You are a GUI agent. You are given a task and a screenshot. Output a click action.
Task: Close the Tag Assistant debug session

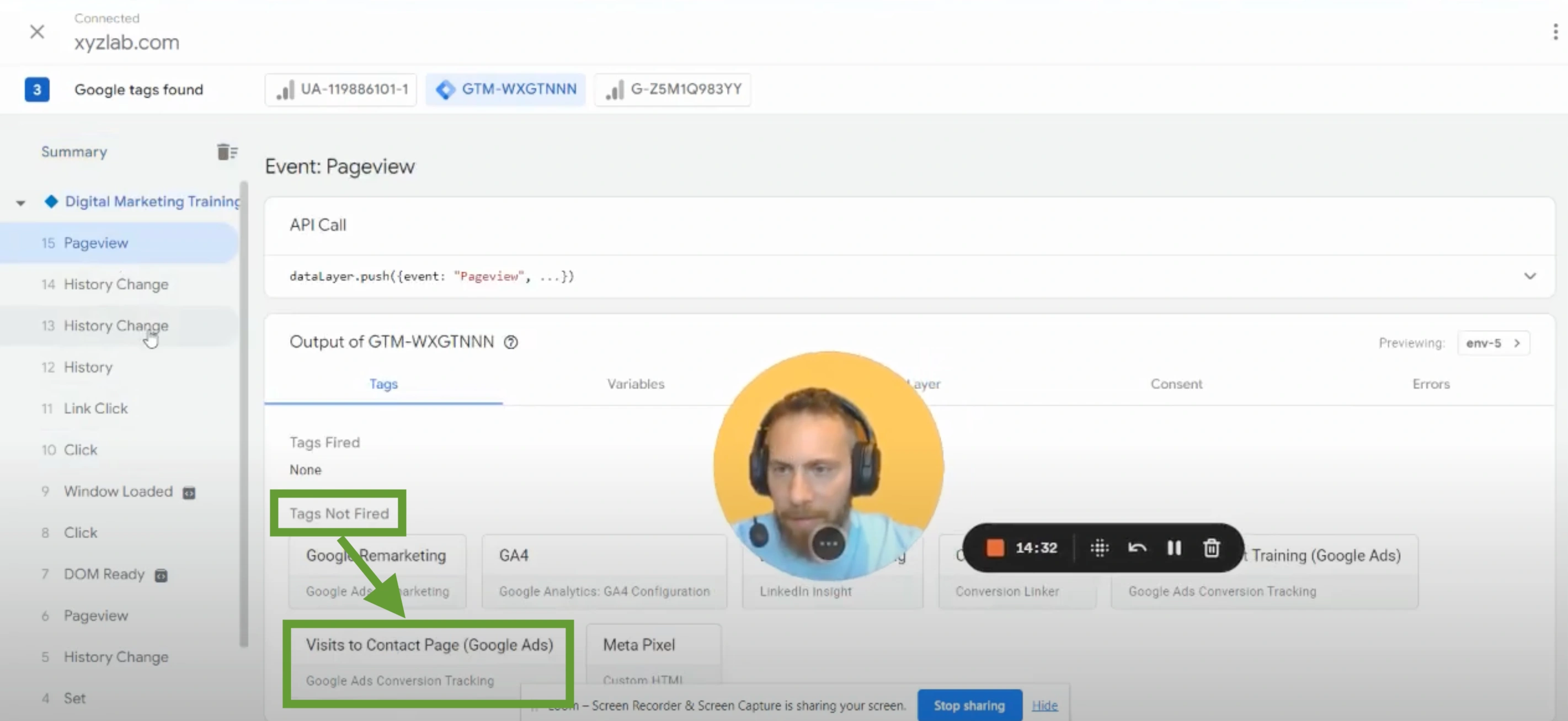(37, 31)
